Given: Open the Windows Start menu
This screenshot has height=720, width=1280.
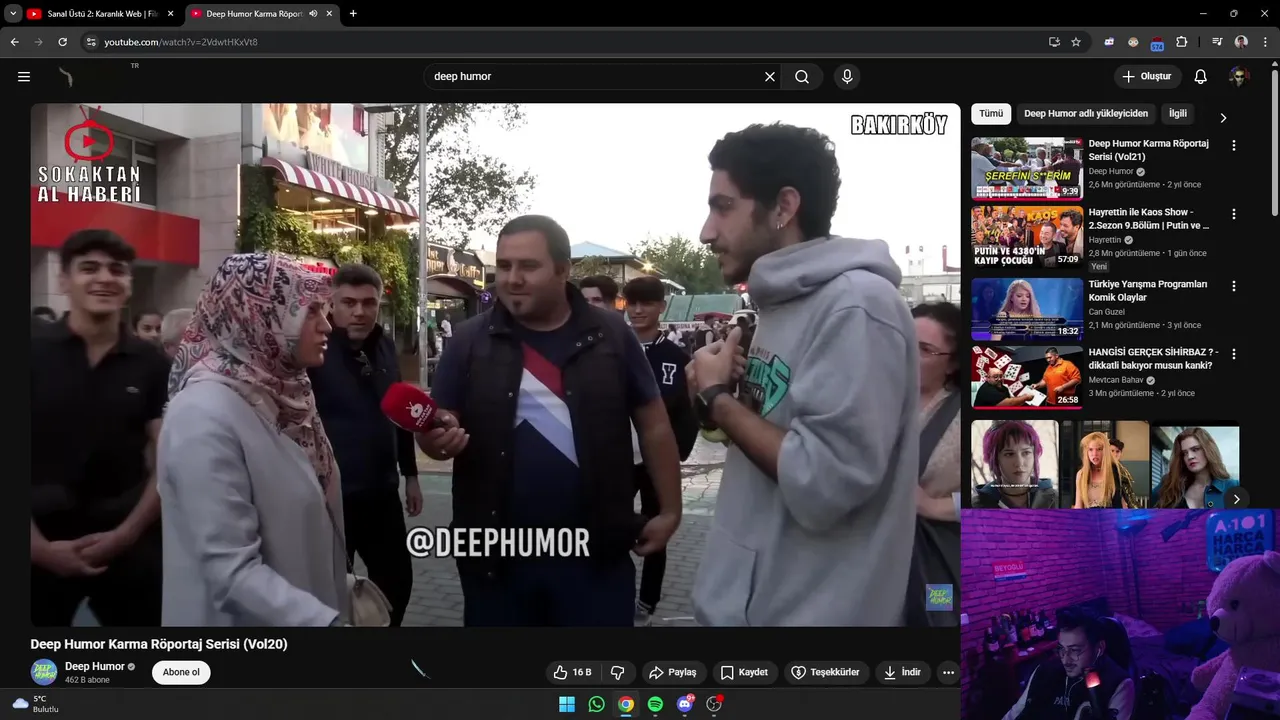Looking at the screenshot, I should tap(567, 704).
